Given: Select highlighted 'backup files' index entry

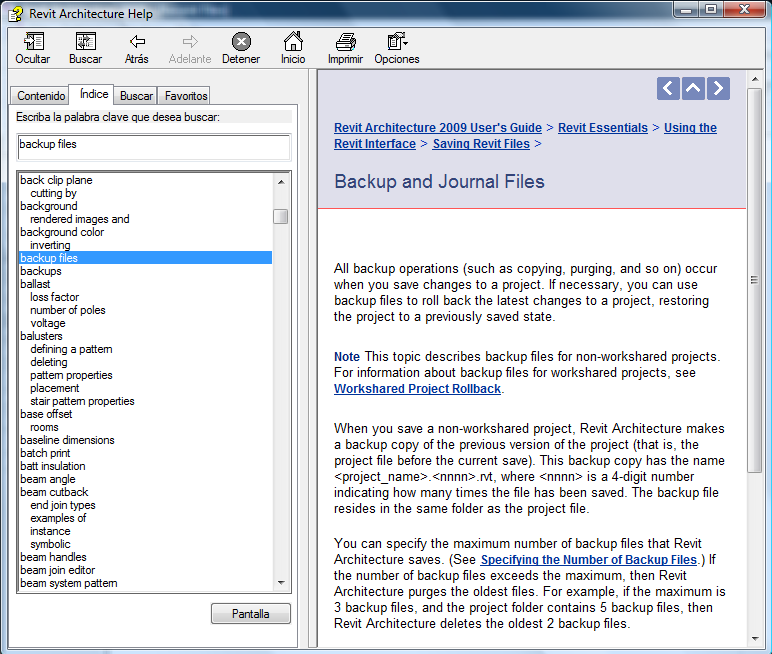Looking at the screenshot, I should 146,258.
